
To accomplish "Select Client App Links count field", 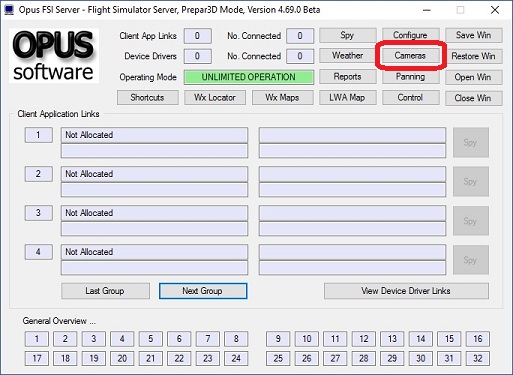I will (197, 36).
